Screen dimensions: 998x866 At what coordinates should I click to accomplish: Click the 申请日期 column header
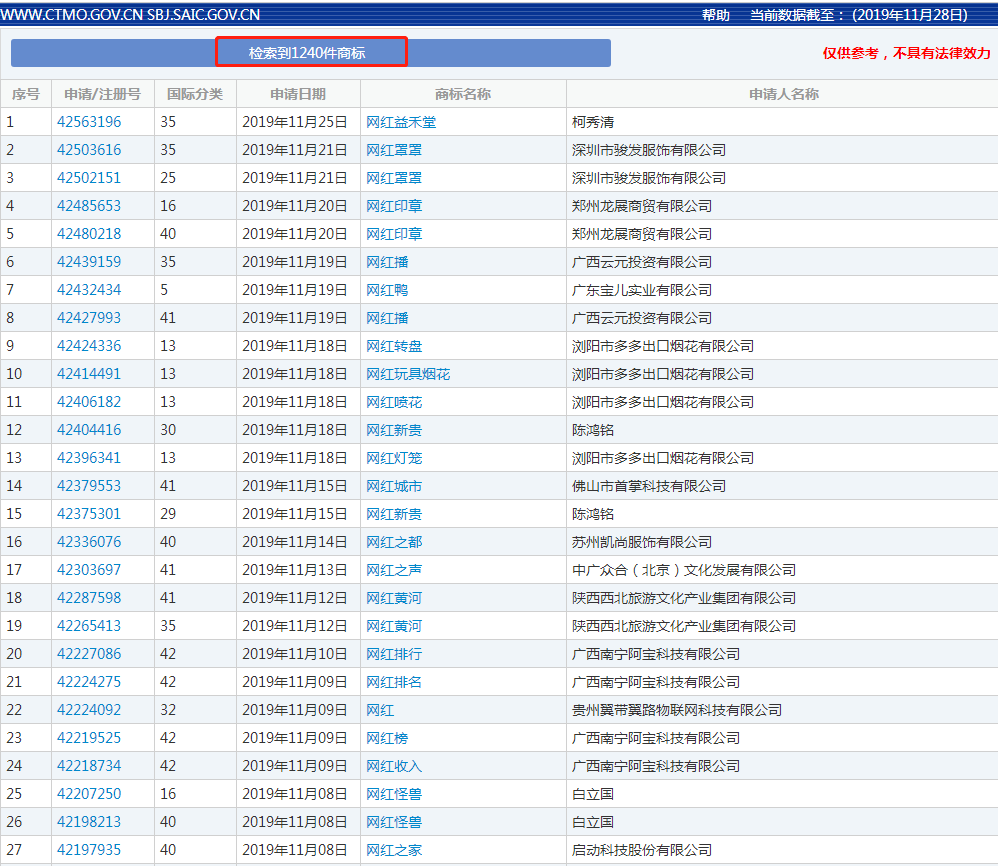[298, 94]
